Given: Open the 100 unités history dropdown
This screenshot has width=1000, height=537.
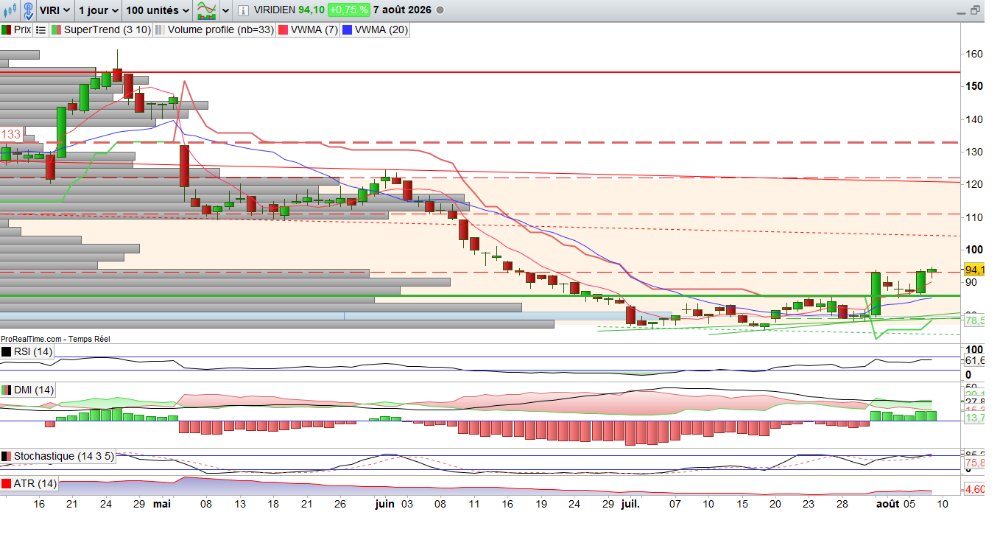Looking at the screenshot, I should [158, 10].
